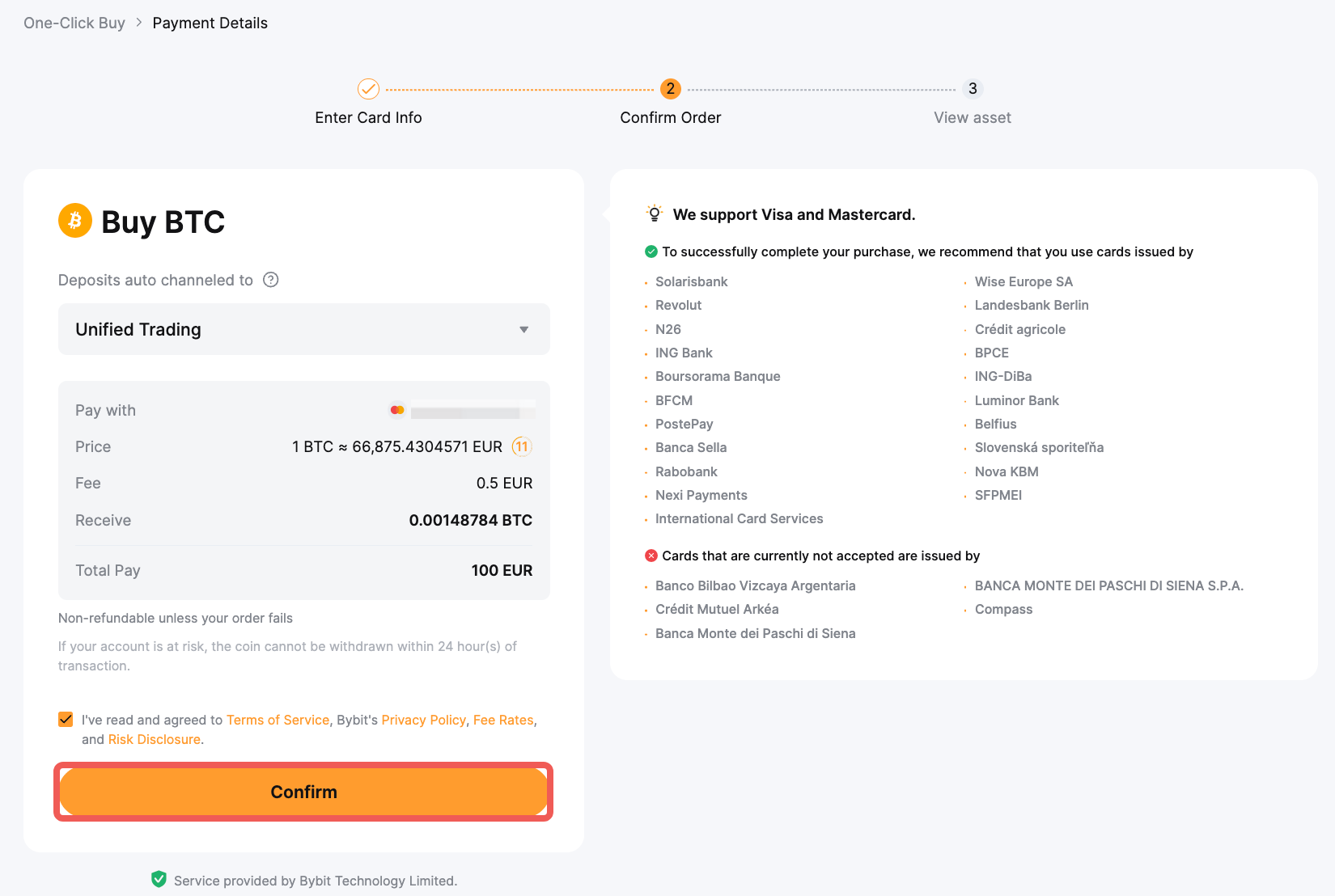The image size is (1335, 896).
Task: Click the Mastercard logo beside Pay with
Action: pos(397,410)
